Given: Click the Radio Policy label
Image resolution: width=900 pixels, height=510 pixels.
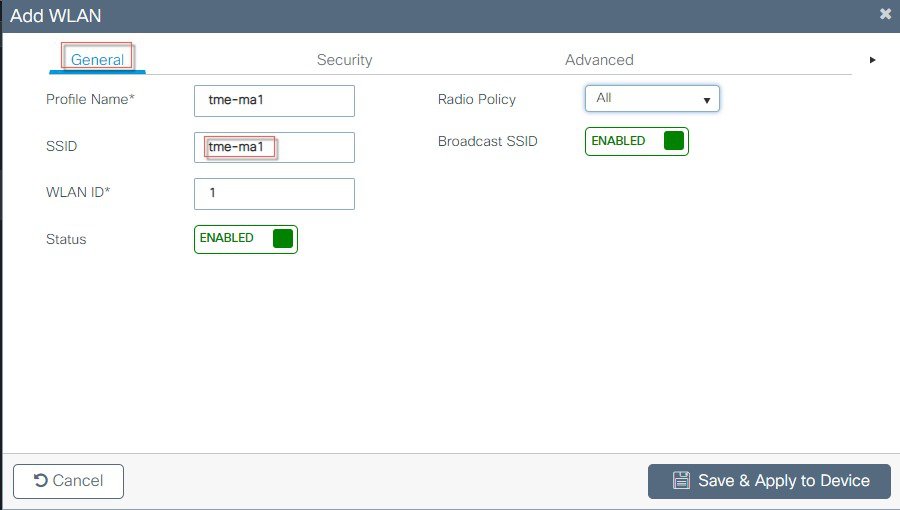Looking at the screenshot, I should [x=476, y=99].
